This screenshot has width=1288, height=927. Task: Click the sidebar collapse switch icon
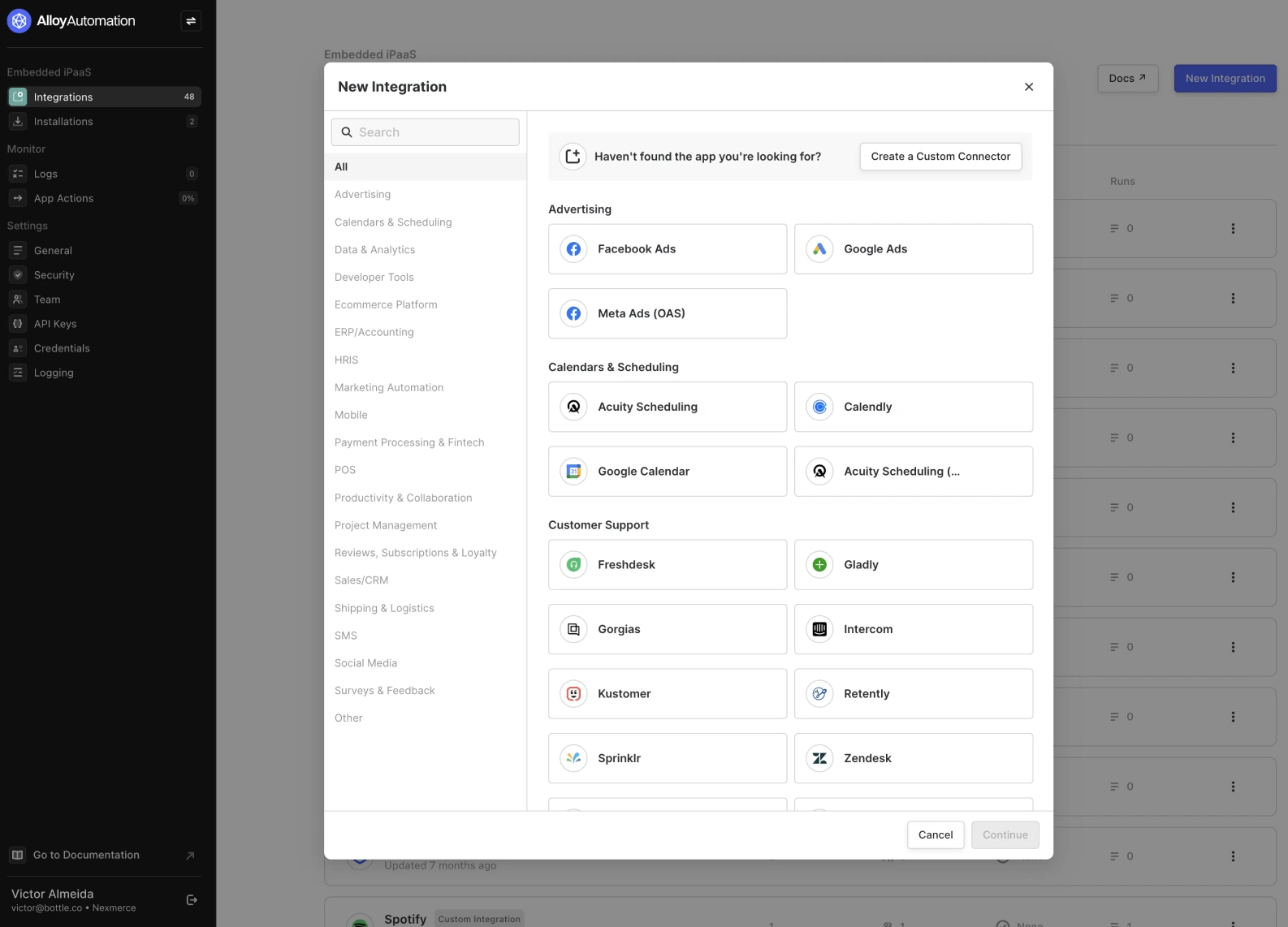191,21
